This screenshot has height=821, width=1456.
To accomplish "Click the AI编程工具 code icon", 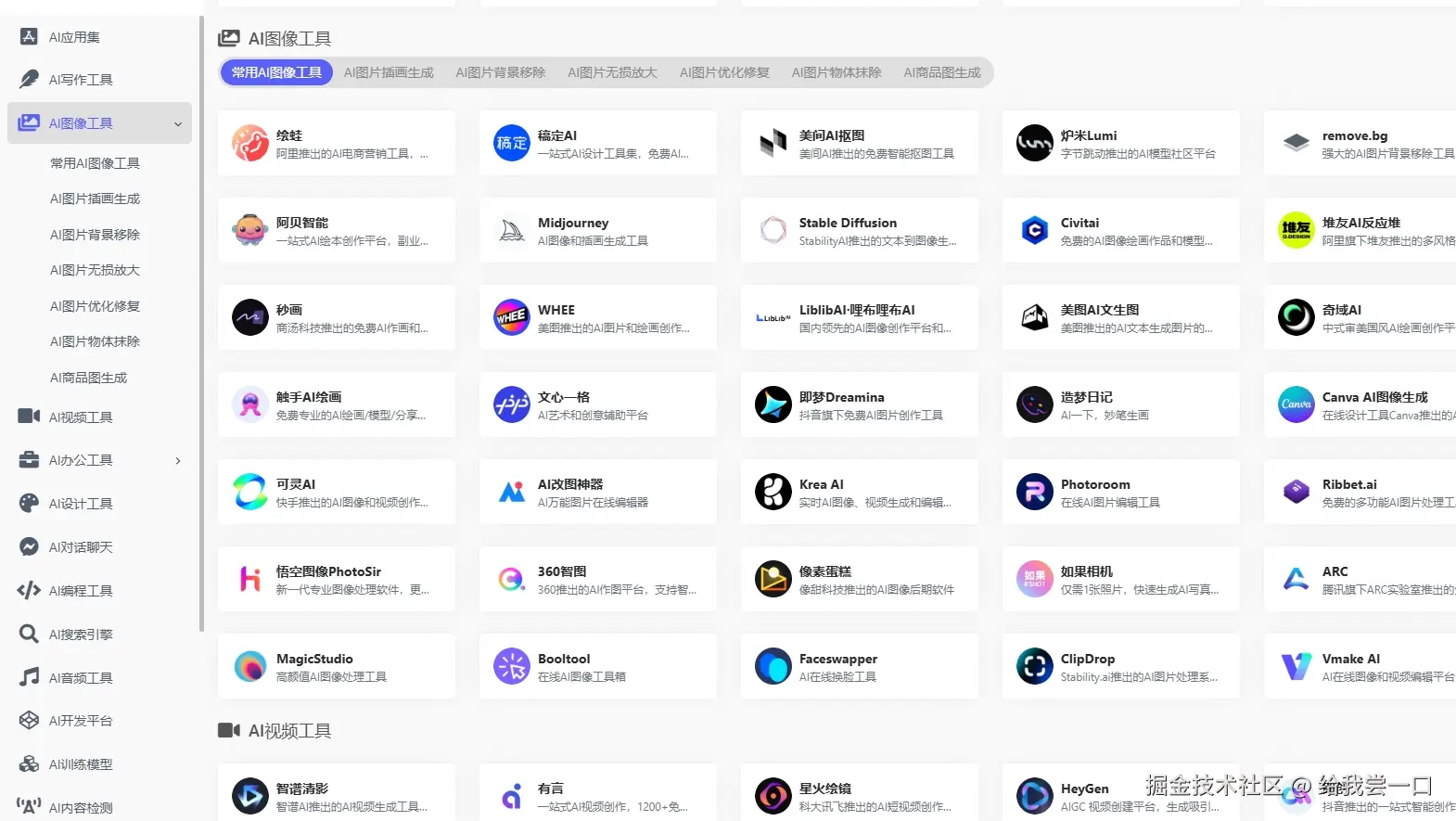I will coord(29,590).
